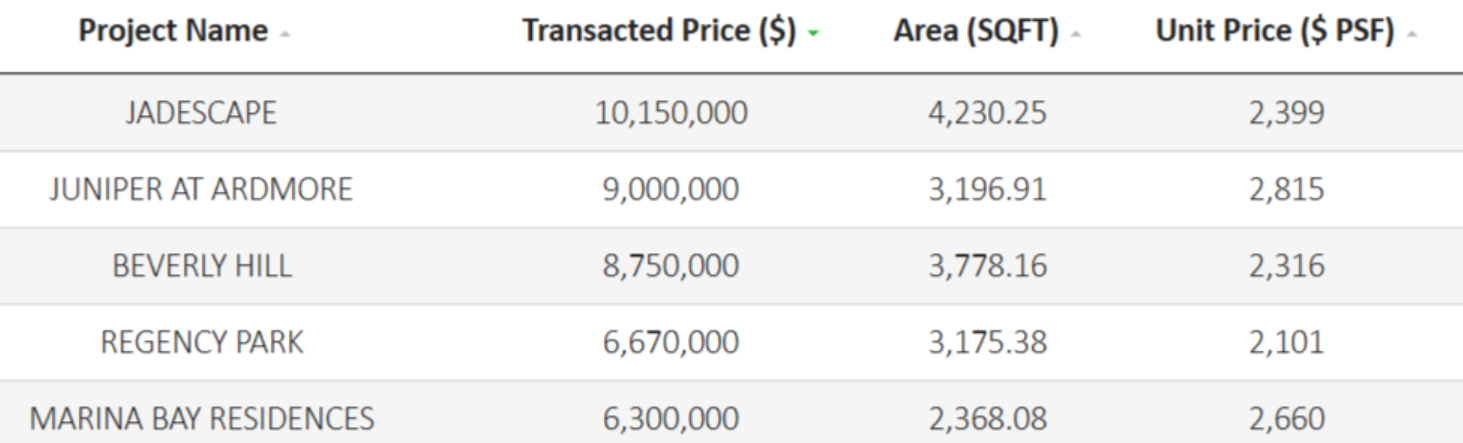
Task: Select the 4,230.25 area cell
Action: pos(986,113)
